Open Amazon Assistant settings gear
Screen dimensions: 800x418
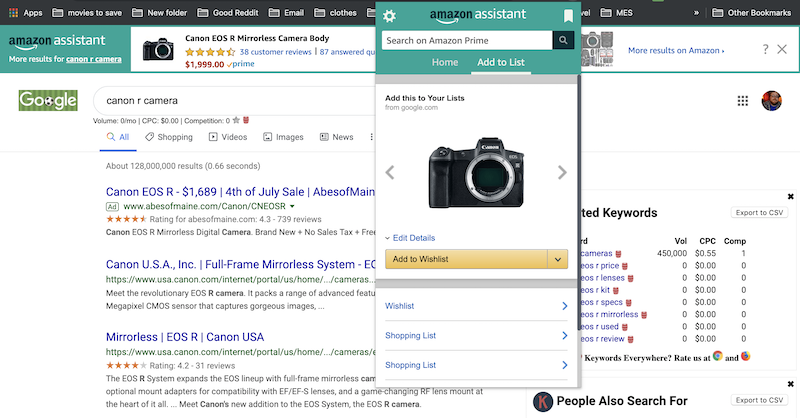(x=389, y=16)
